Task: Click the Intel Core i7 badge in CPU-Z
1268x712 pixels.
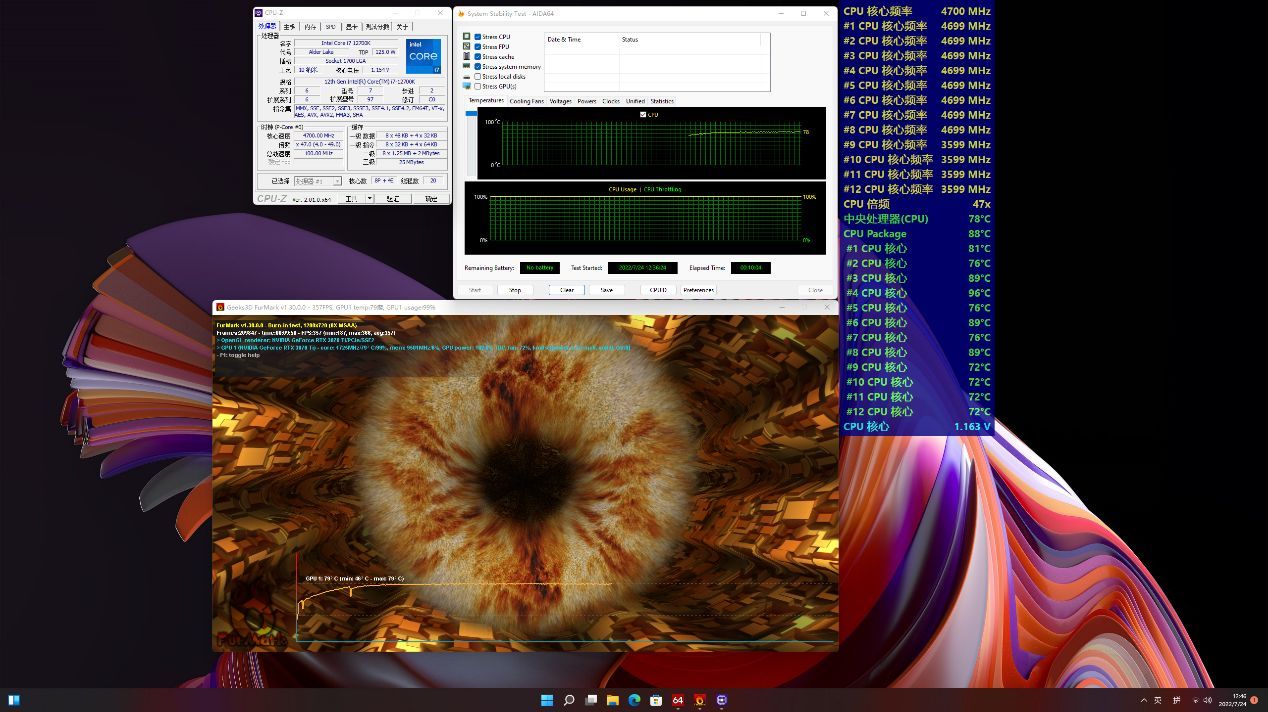Action: coord(423,55)
